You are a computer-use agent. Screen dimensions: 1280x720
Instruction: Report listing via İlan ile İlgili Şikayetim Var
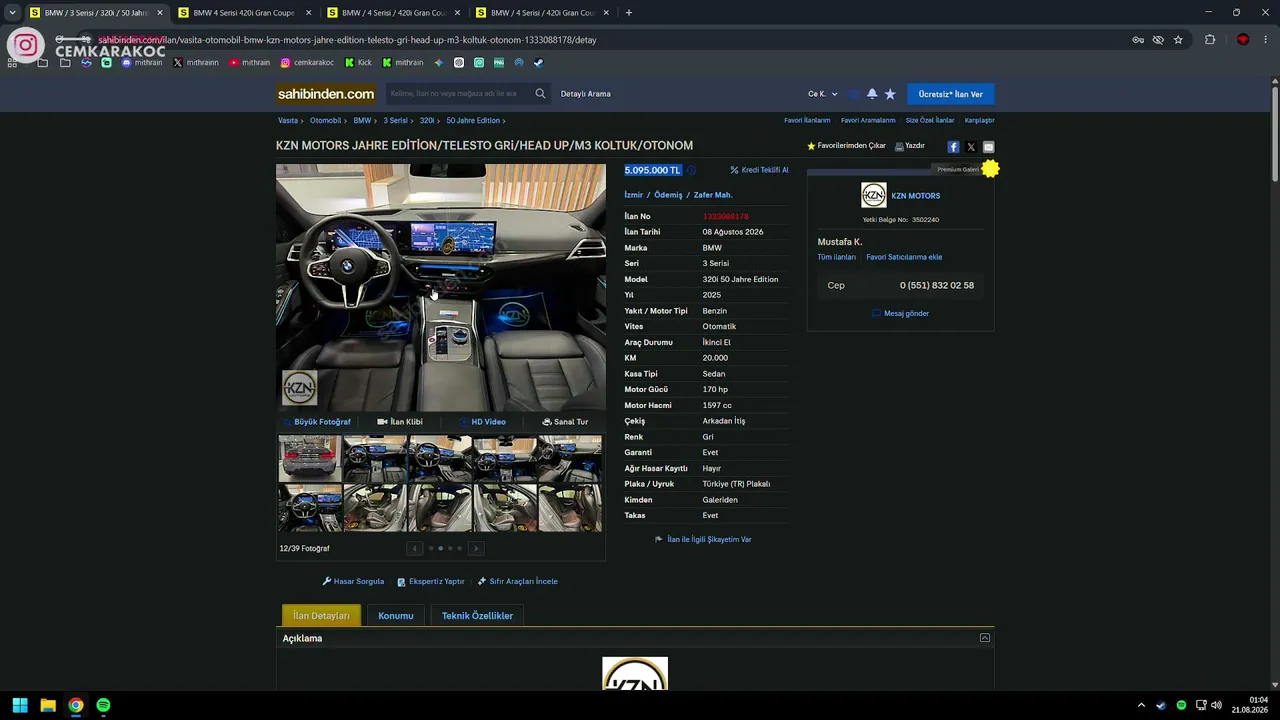pyautogui.click(x=703, y=539)
